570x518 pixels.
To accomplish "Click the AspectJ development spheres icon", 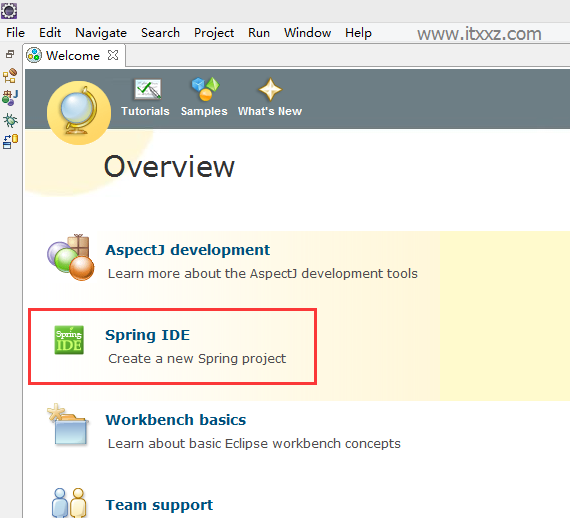I will click(x=71, y=257).
